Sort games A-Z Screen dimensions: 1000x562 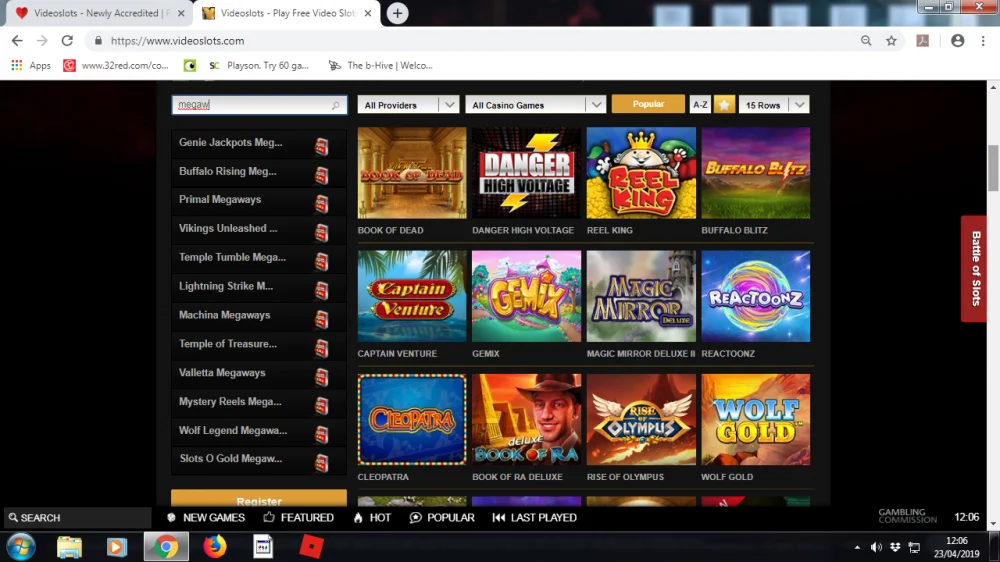(700, 105)
